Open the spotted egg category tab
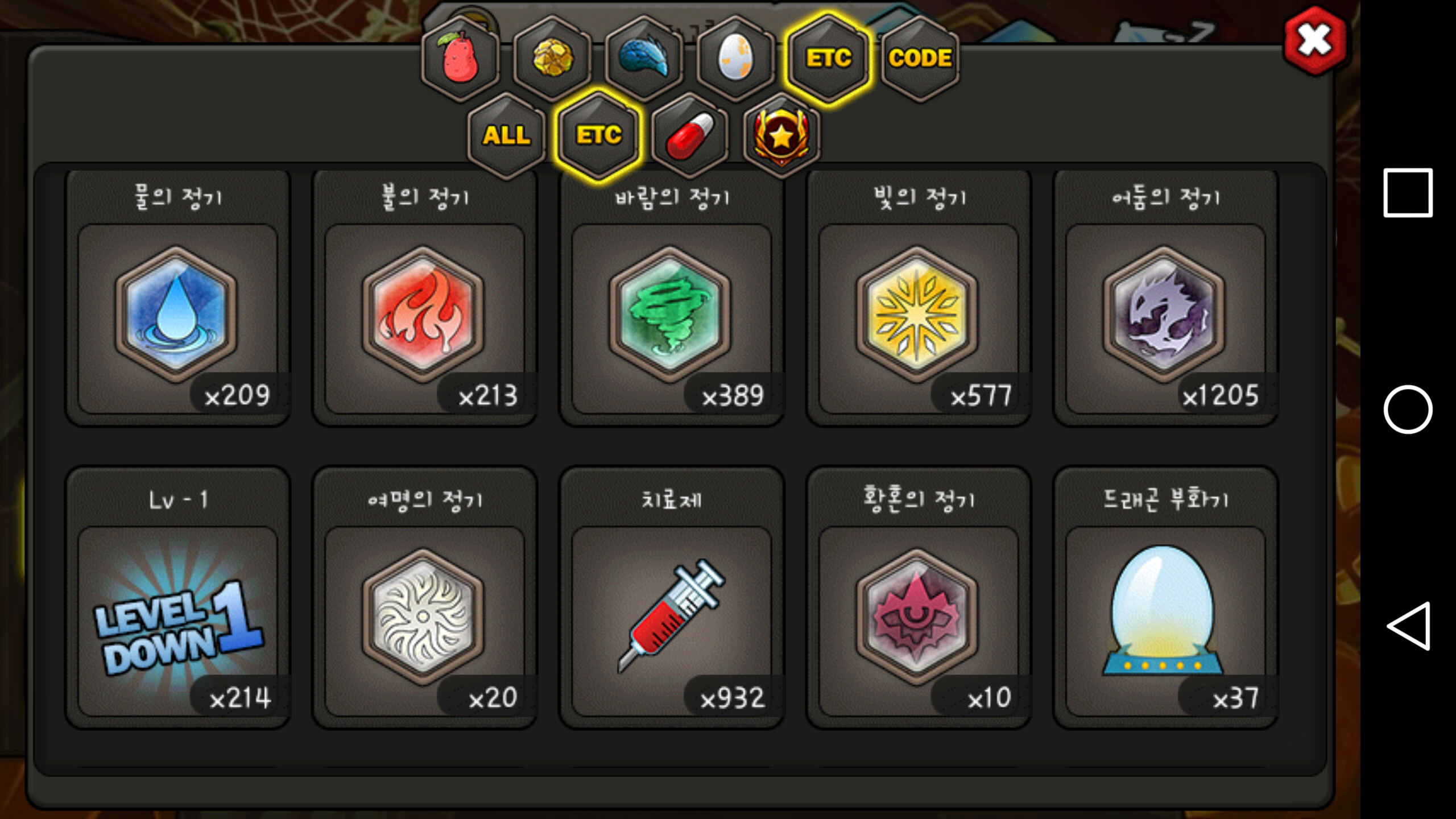The height and width of the screenshot is (819, 1456). pos(735,58)
